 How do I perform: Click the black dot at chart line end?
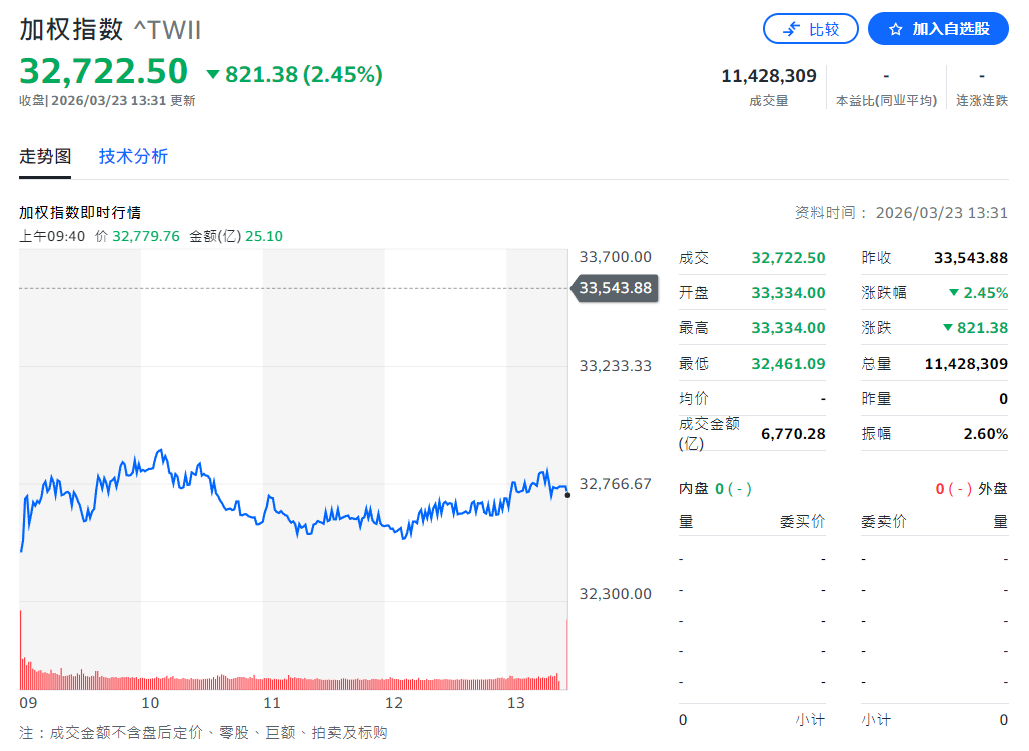567,495
